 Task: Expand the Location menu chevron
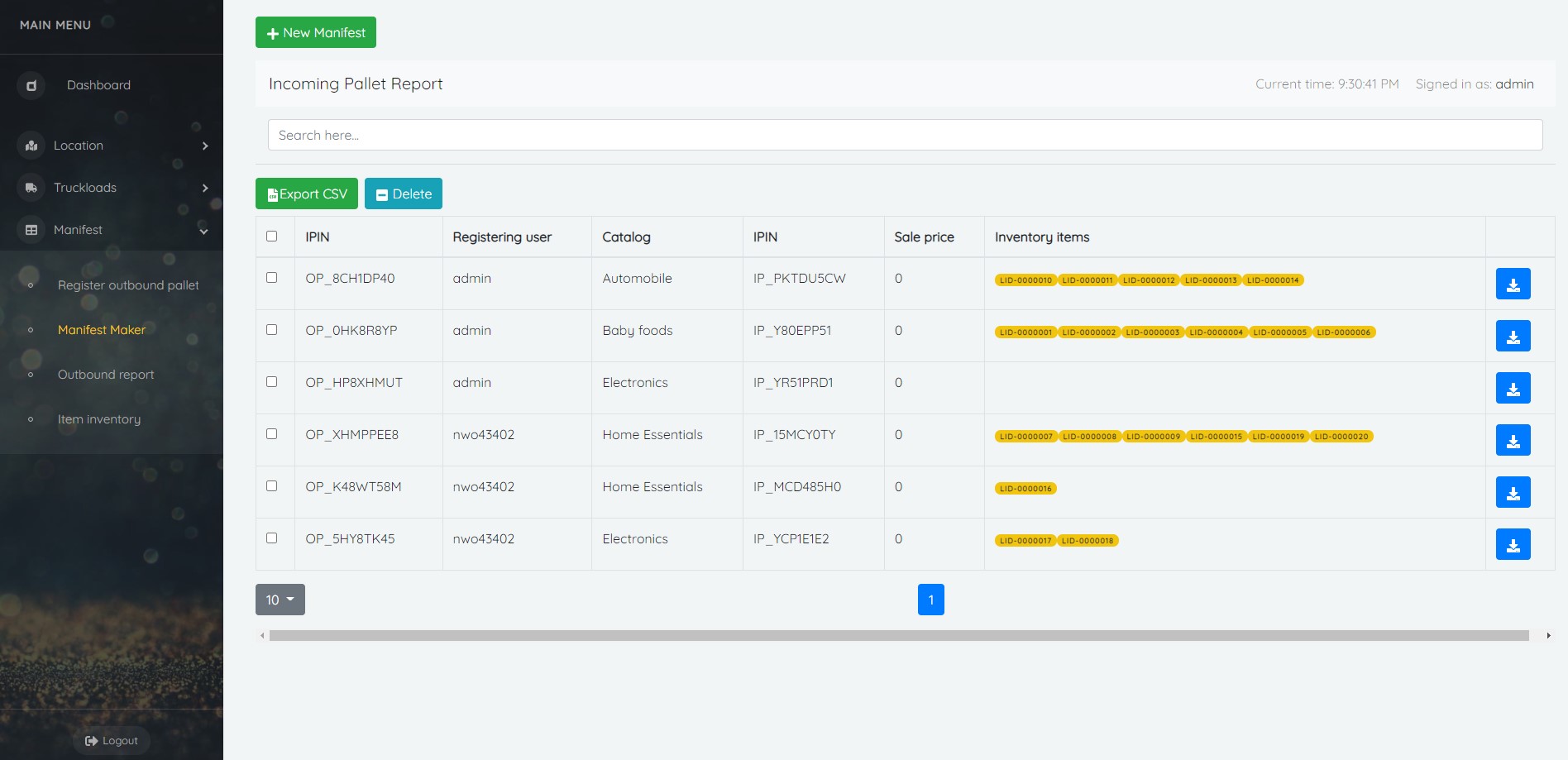click(x=205, y=146)
